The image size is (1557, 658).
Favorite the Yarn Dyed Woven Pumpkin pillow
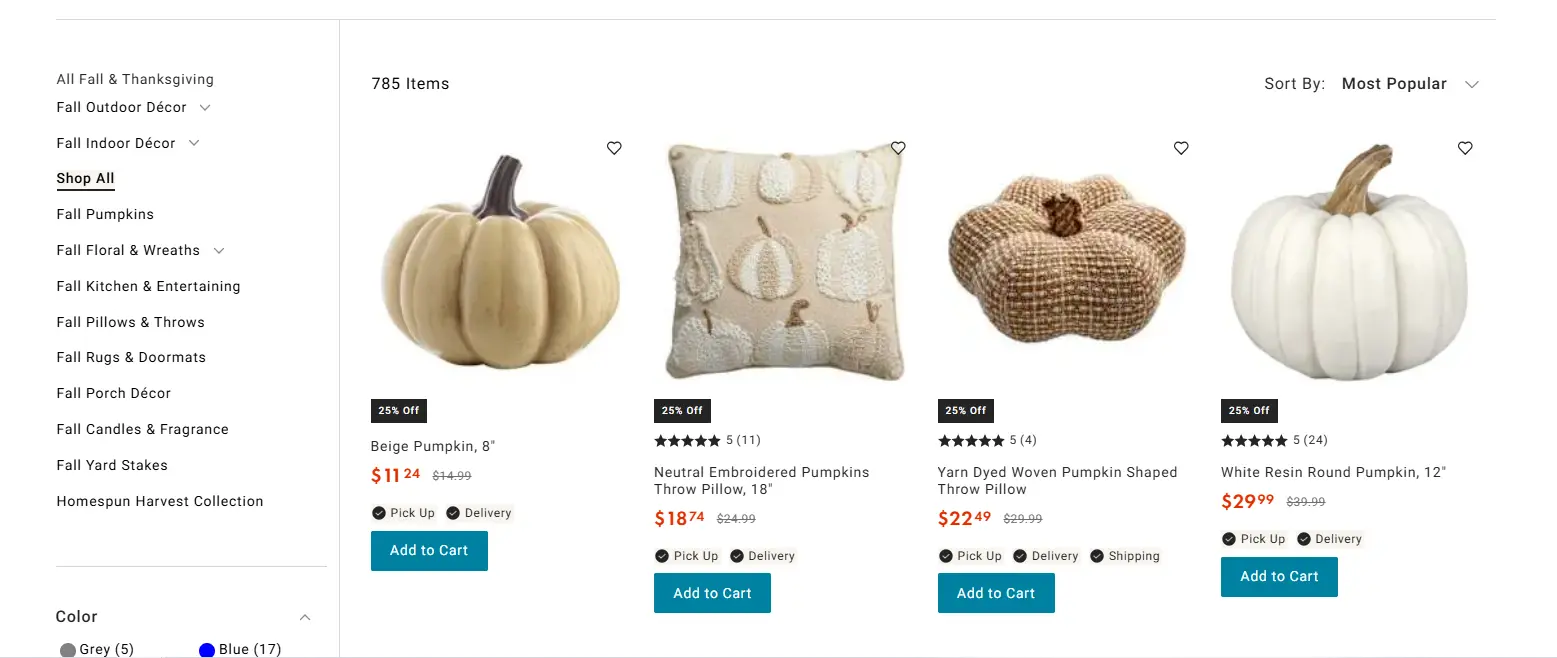point(1180,147)
